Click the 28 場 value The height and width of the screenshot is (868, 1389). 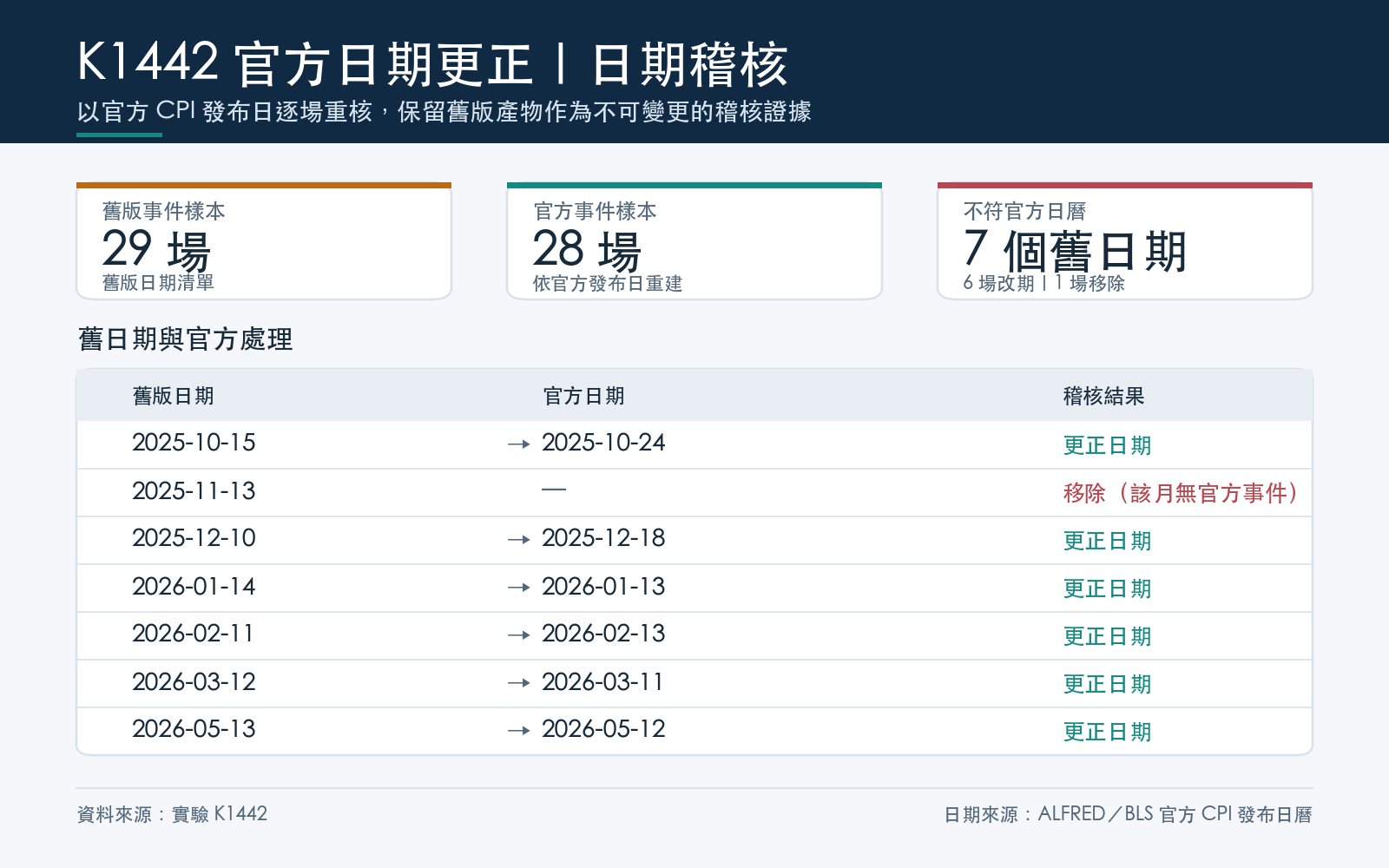pyautogui.click(x=587, y=250)
